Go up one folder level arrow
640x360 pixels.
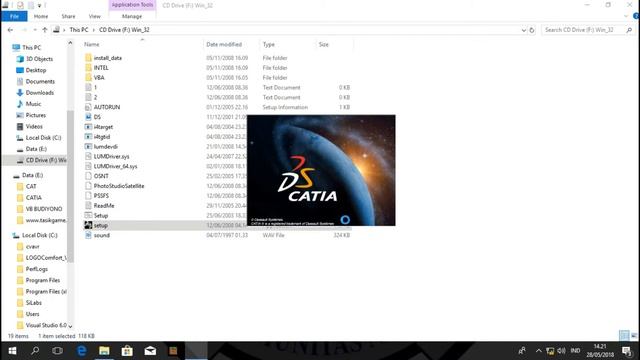click(45, 30)
